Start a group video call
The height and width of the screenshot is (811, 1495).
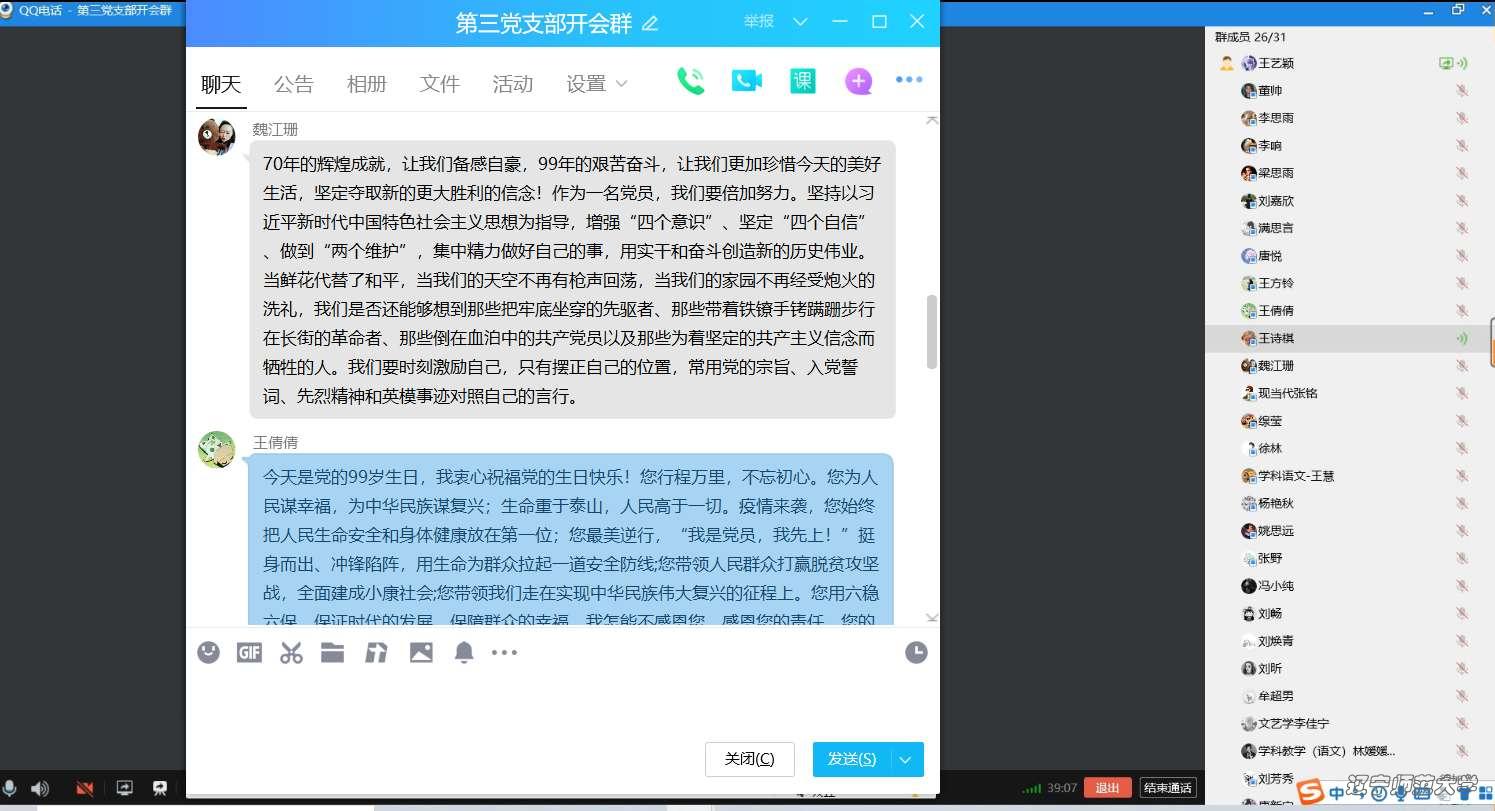click(x=746, y=80)
